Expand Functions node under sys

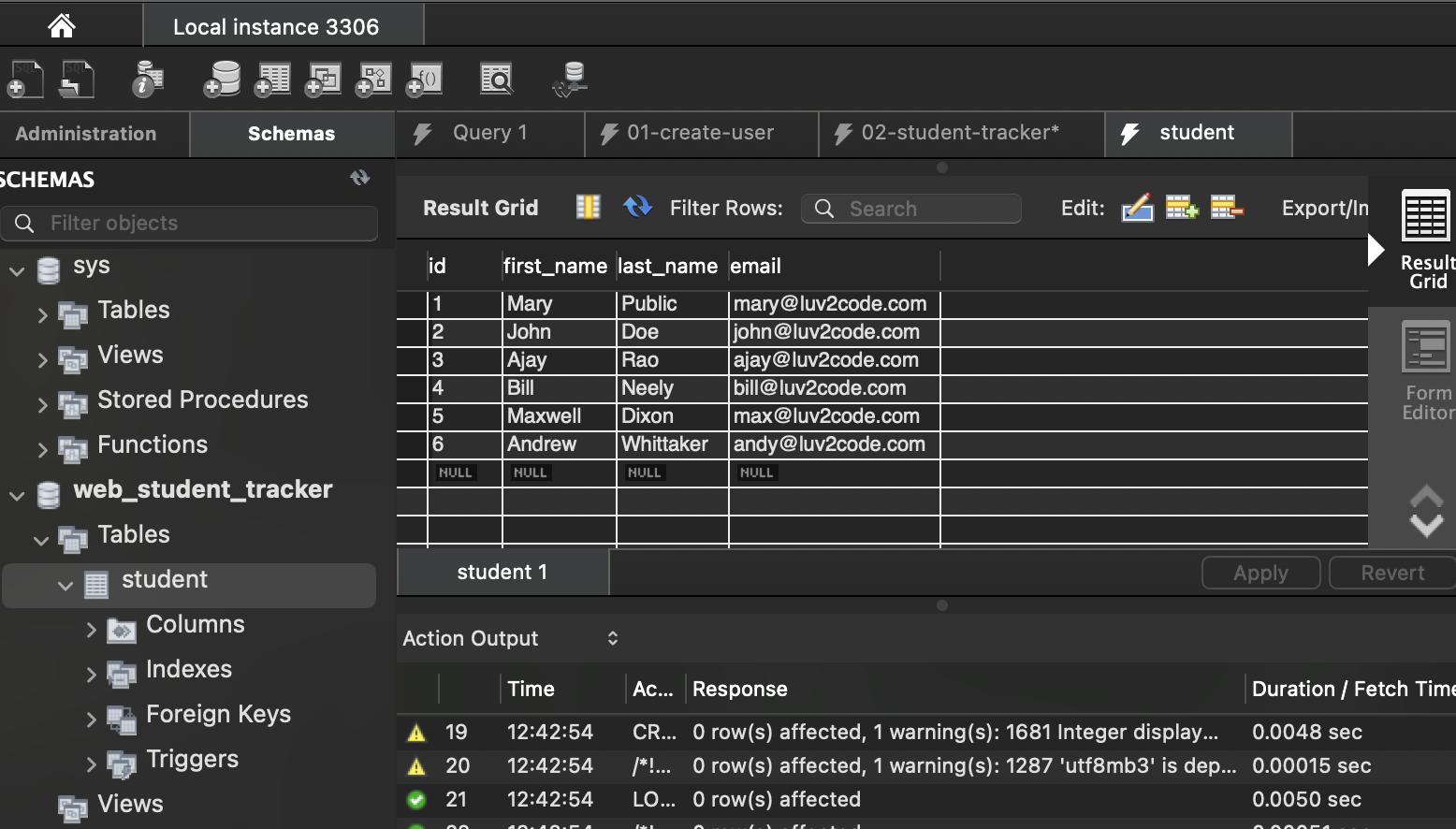point(42,450)
